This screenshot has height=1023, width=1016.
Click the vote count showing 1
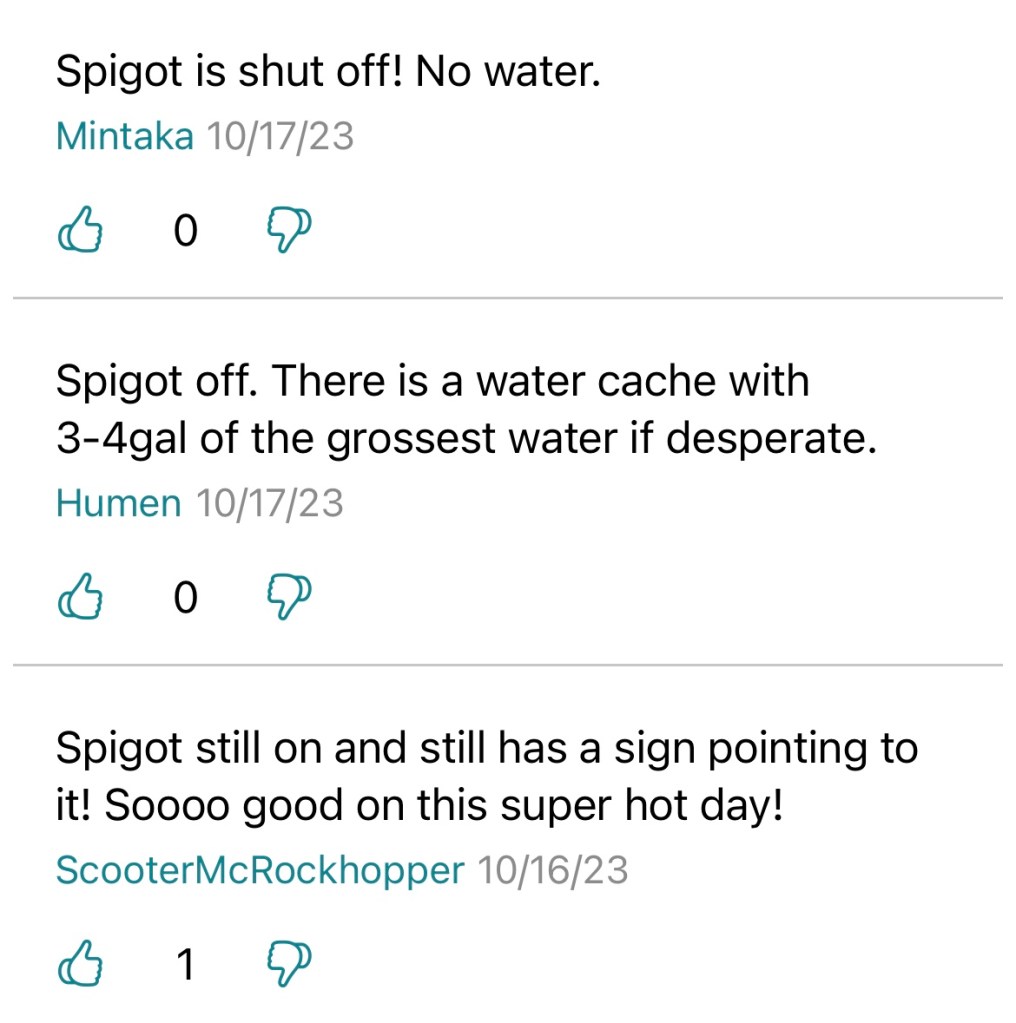pos(185,966)
